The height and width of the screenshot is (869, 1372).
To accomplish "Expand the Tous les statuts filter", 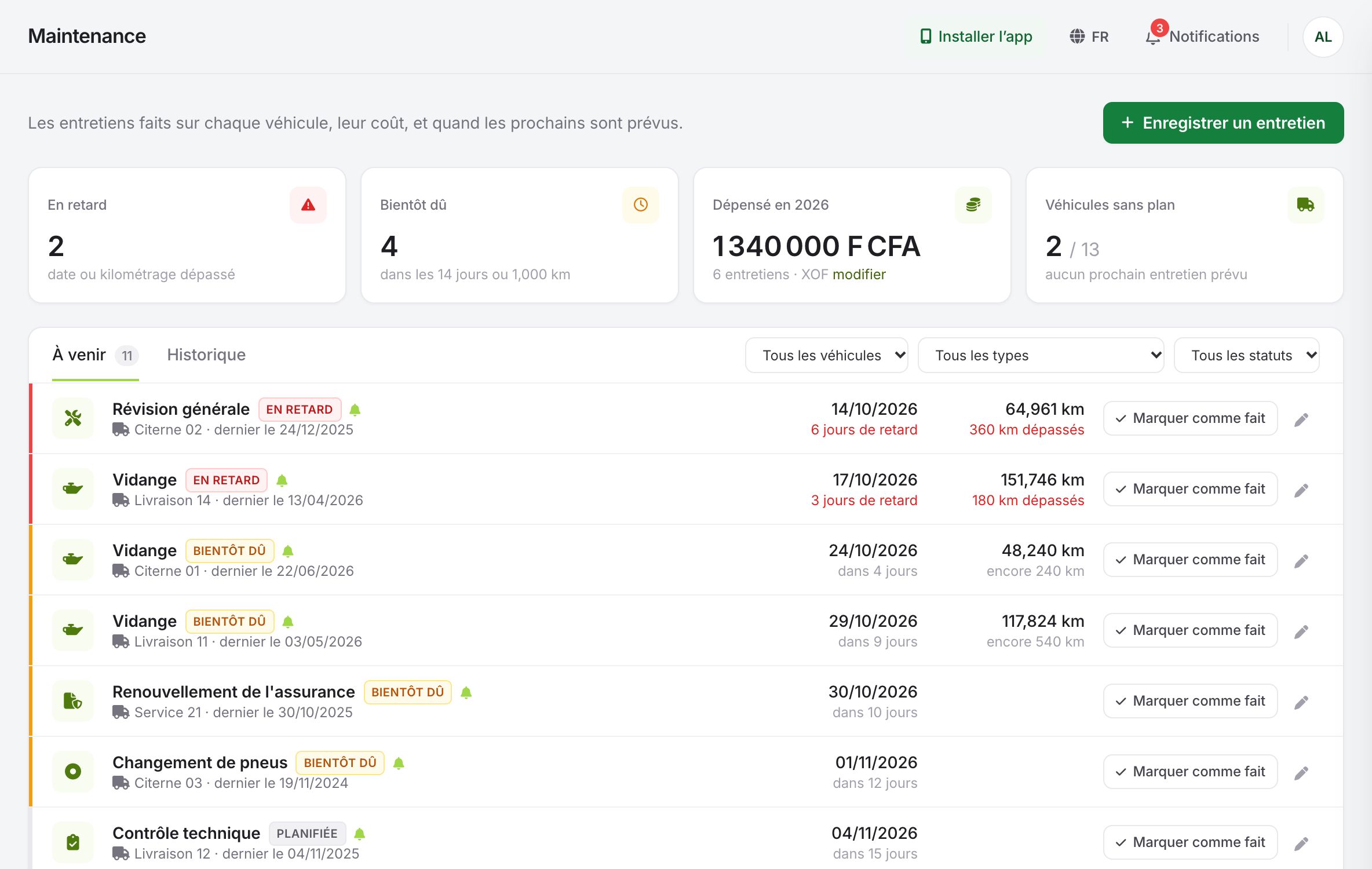I will [x=1247, y=355].
